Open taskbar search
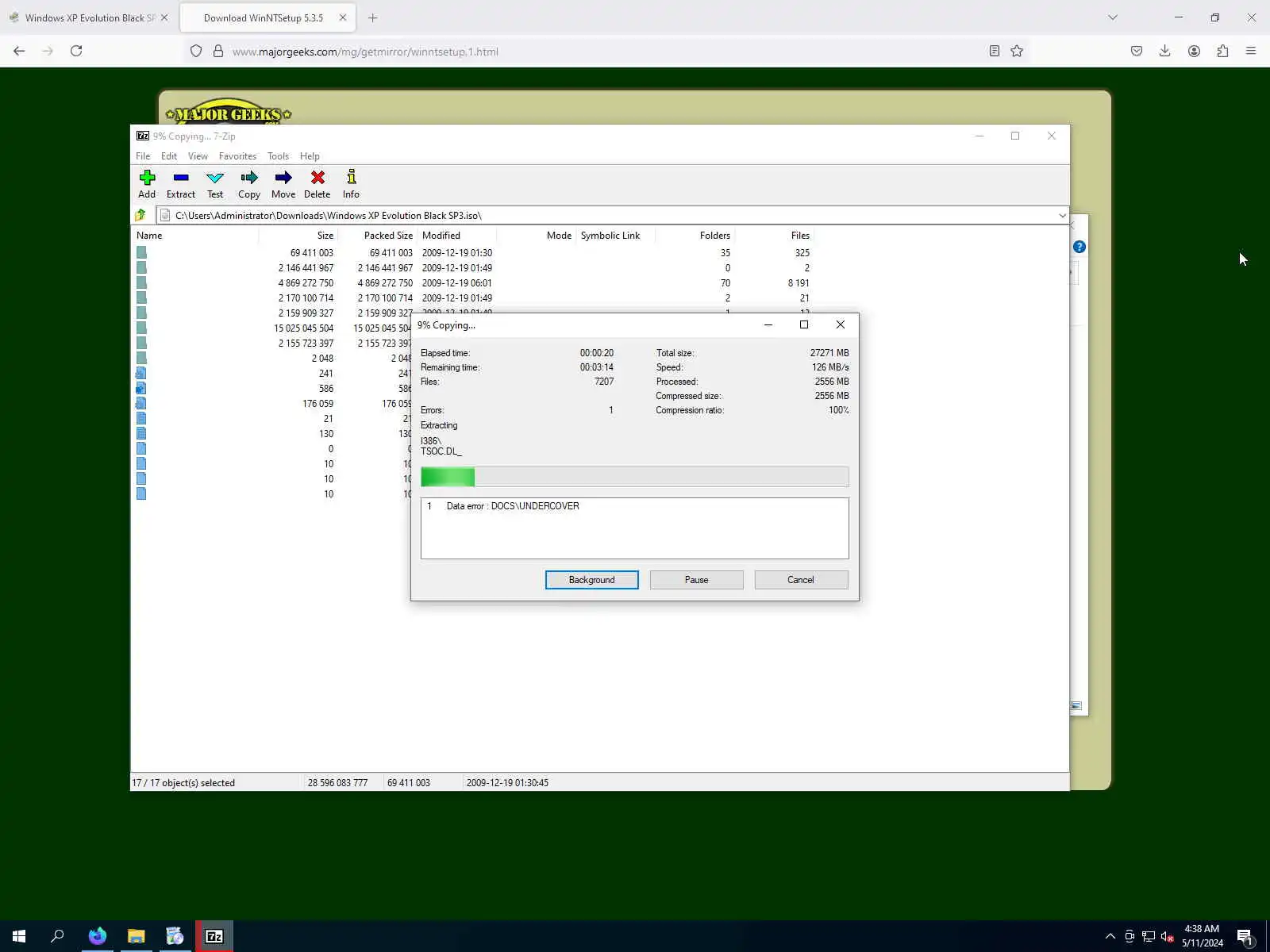This screenshot has width=1270, height=952. tap(57, 936)
